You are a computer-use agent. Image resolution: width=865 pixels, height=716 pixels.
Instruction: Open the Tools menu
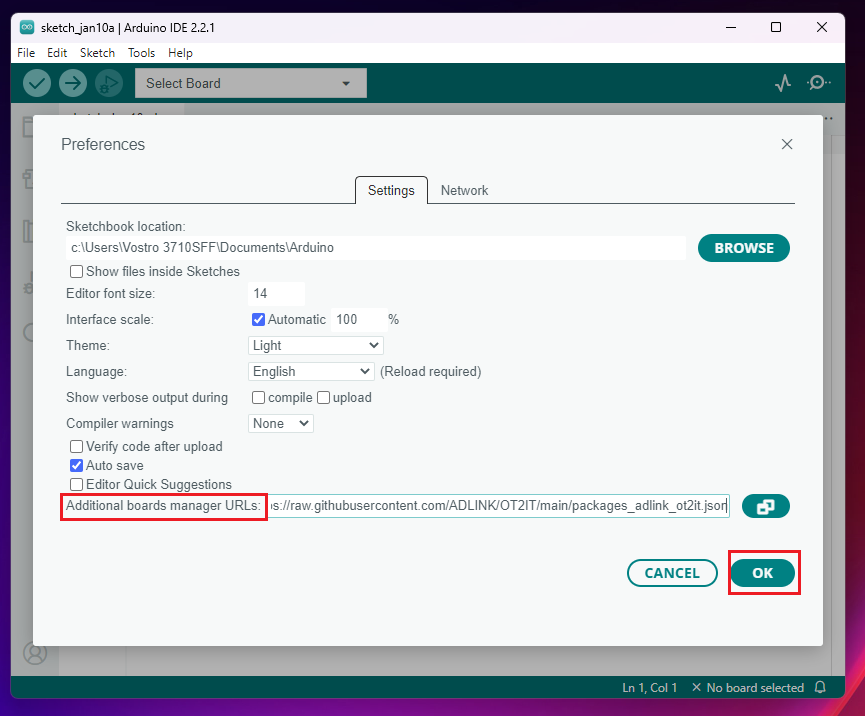click(141, 53)
